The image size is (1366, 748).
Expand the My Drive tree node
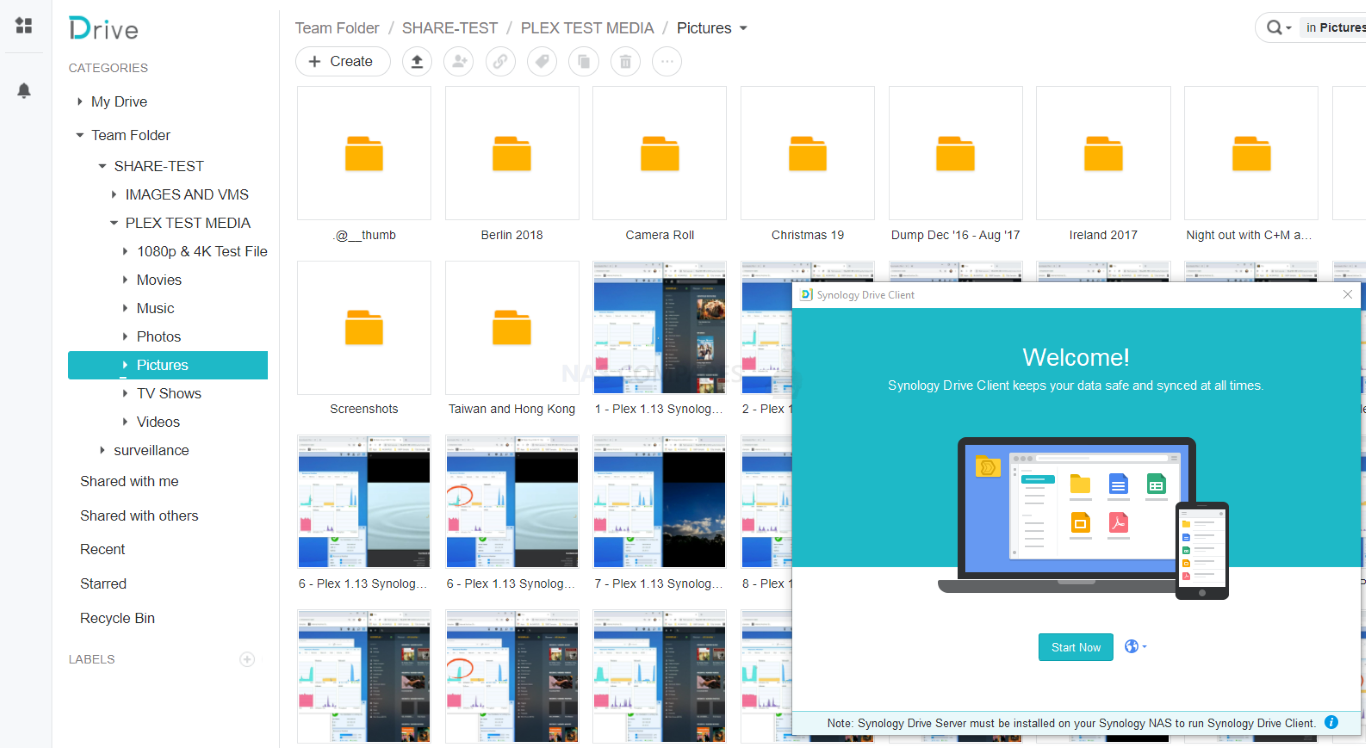[80, 102]
